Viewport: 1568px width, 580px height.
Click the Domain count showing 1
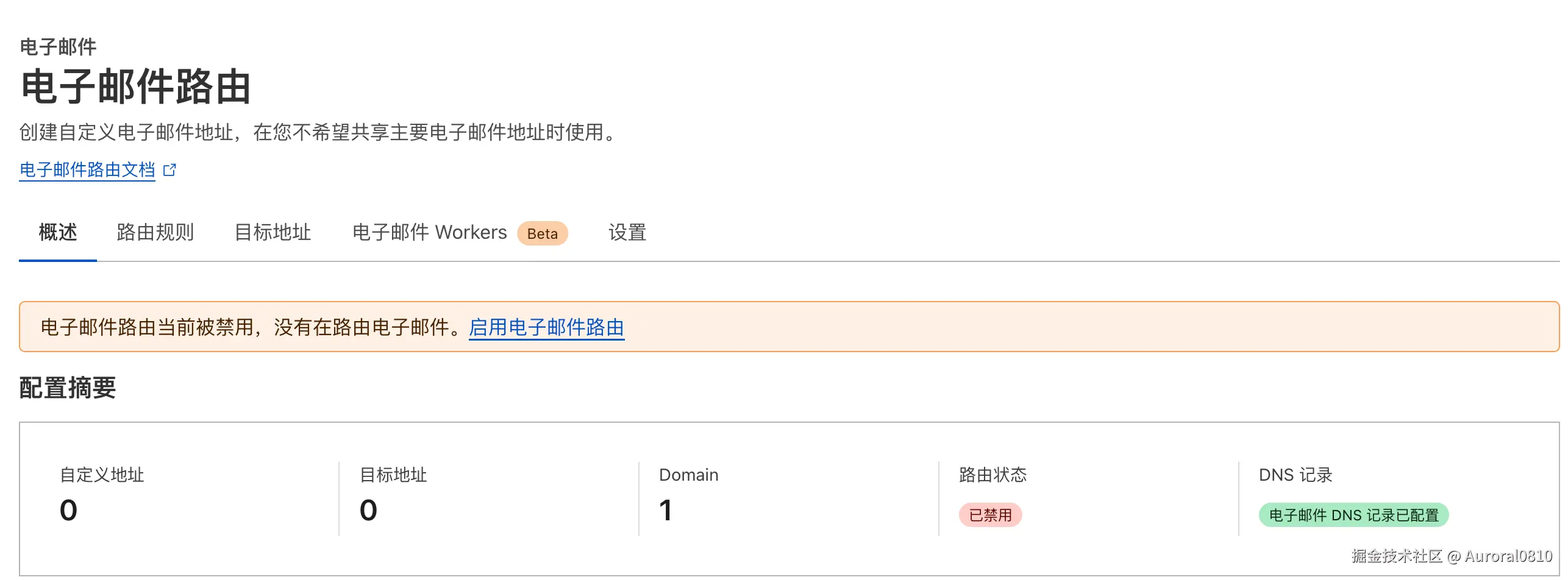(666, 511)
